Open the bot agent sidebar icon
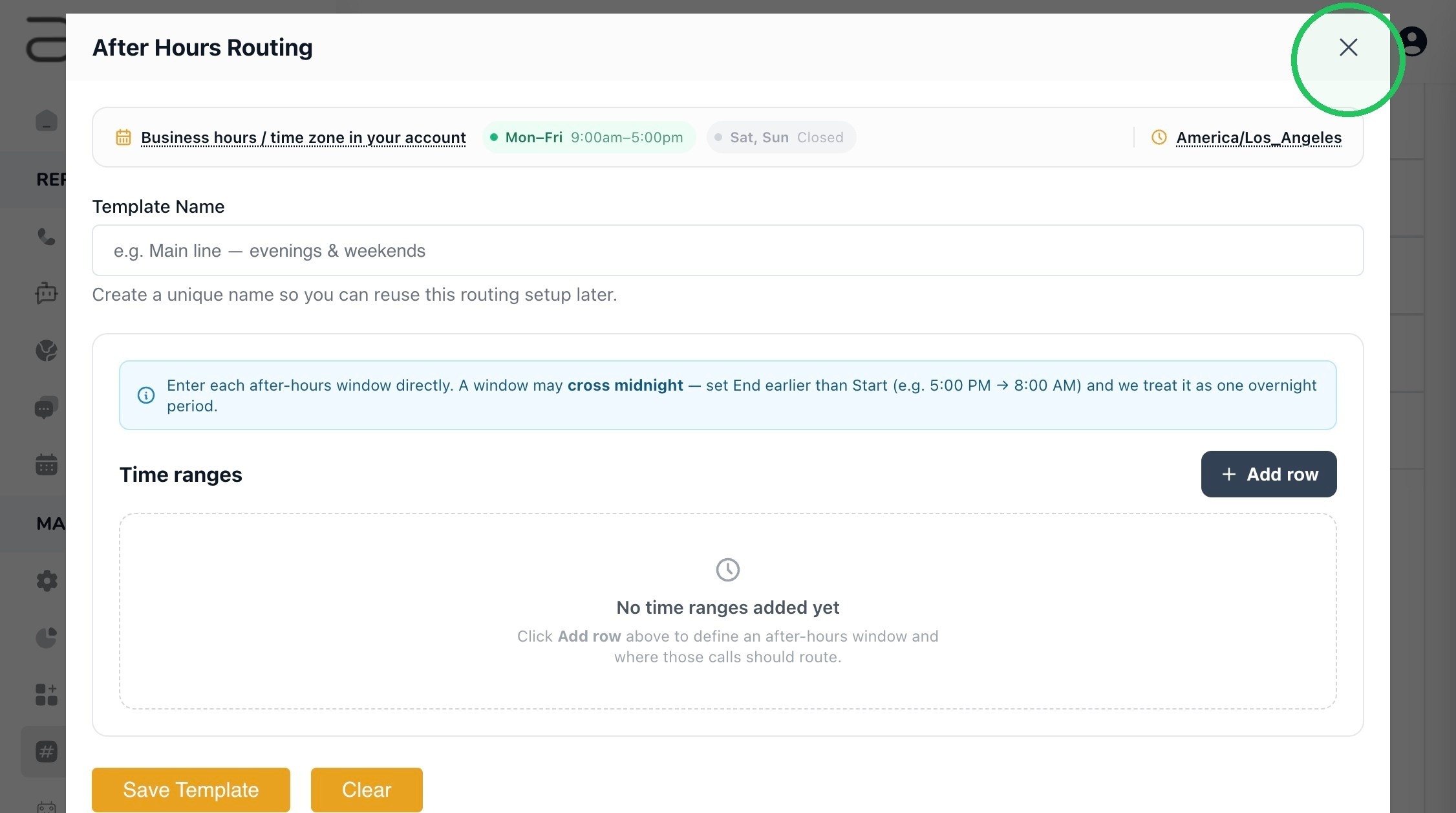 point(47,293)
